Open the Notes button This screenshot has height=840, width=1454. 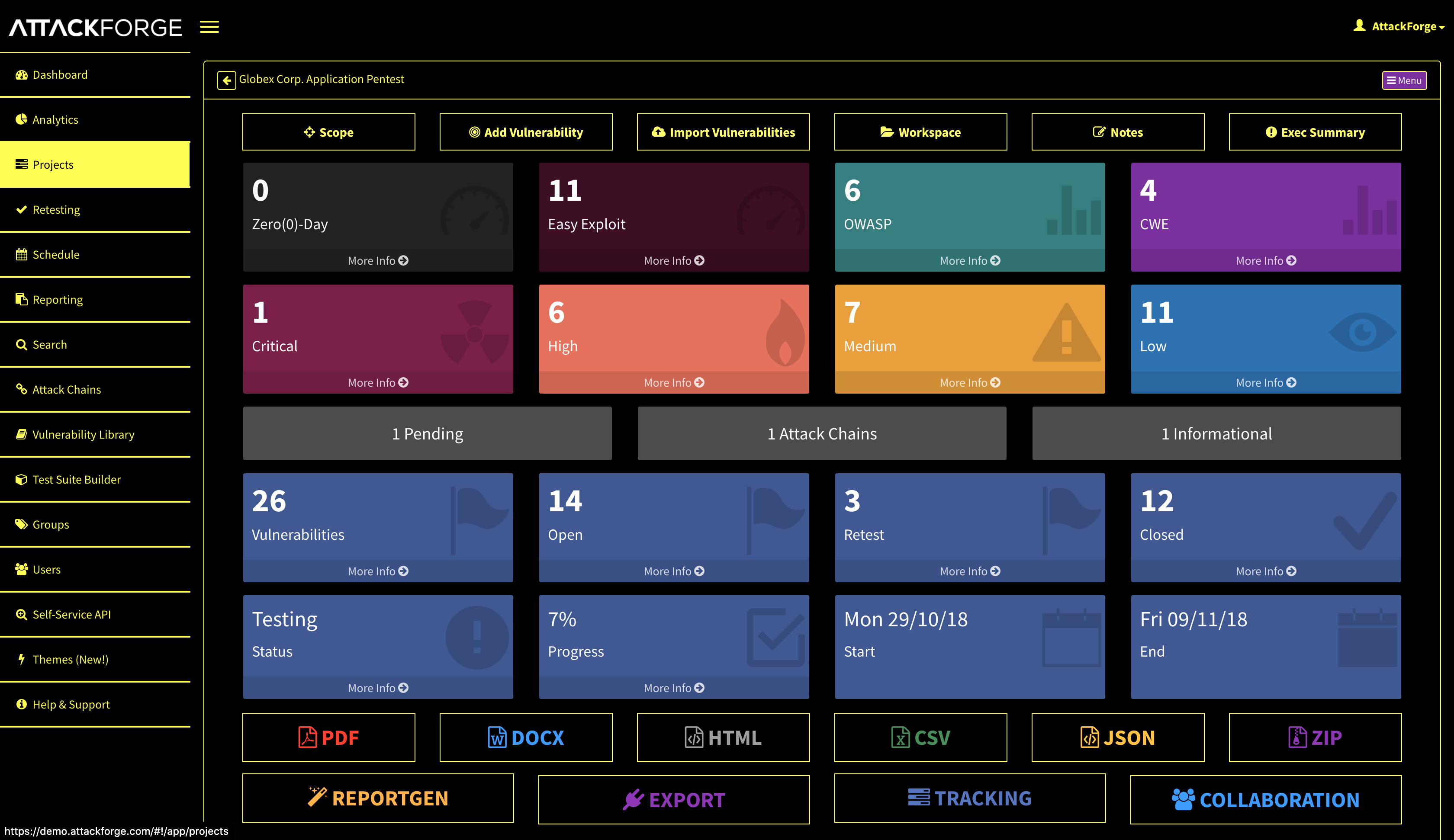[x=1118, y=132]
